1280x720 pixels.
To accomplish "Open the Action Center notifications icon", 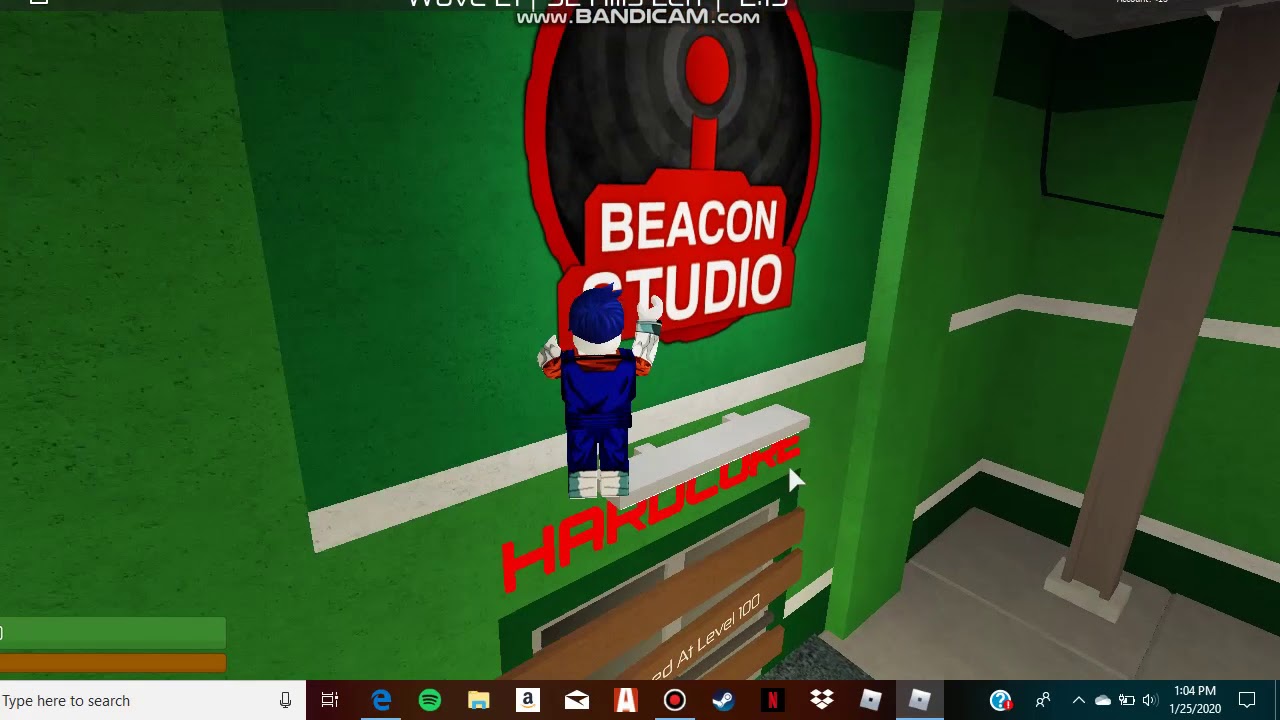I will pos(1247,700).
